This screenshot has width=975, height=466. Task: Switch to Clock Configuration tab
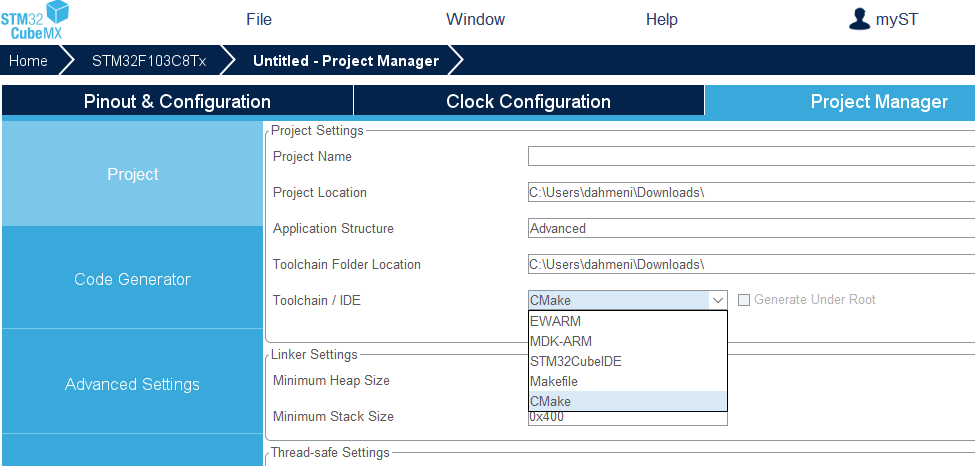coord(529,101)
